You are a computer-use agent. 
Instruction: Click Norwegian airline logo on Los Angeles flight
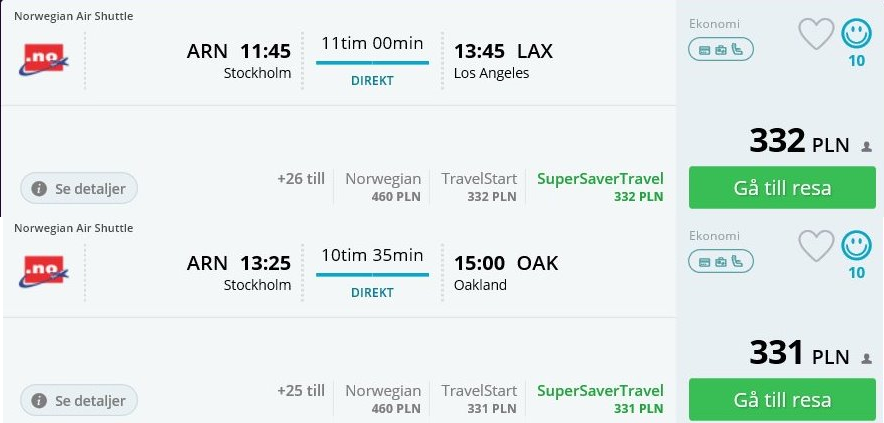(x=44, y=60)
